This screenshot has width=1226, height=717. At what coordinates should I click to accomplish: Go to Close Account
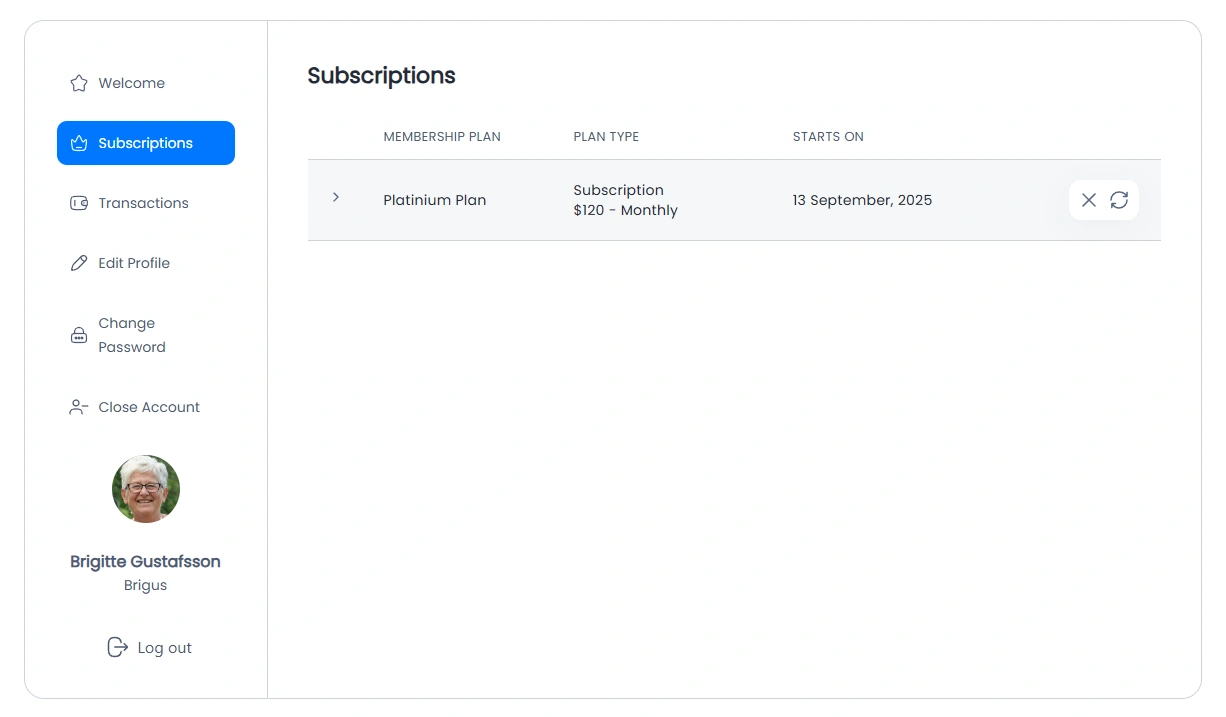[149, 406]
